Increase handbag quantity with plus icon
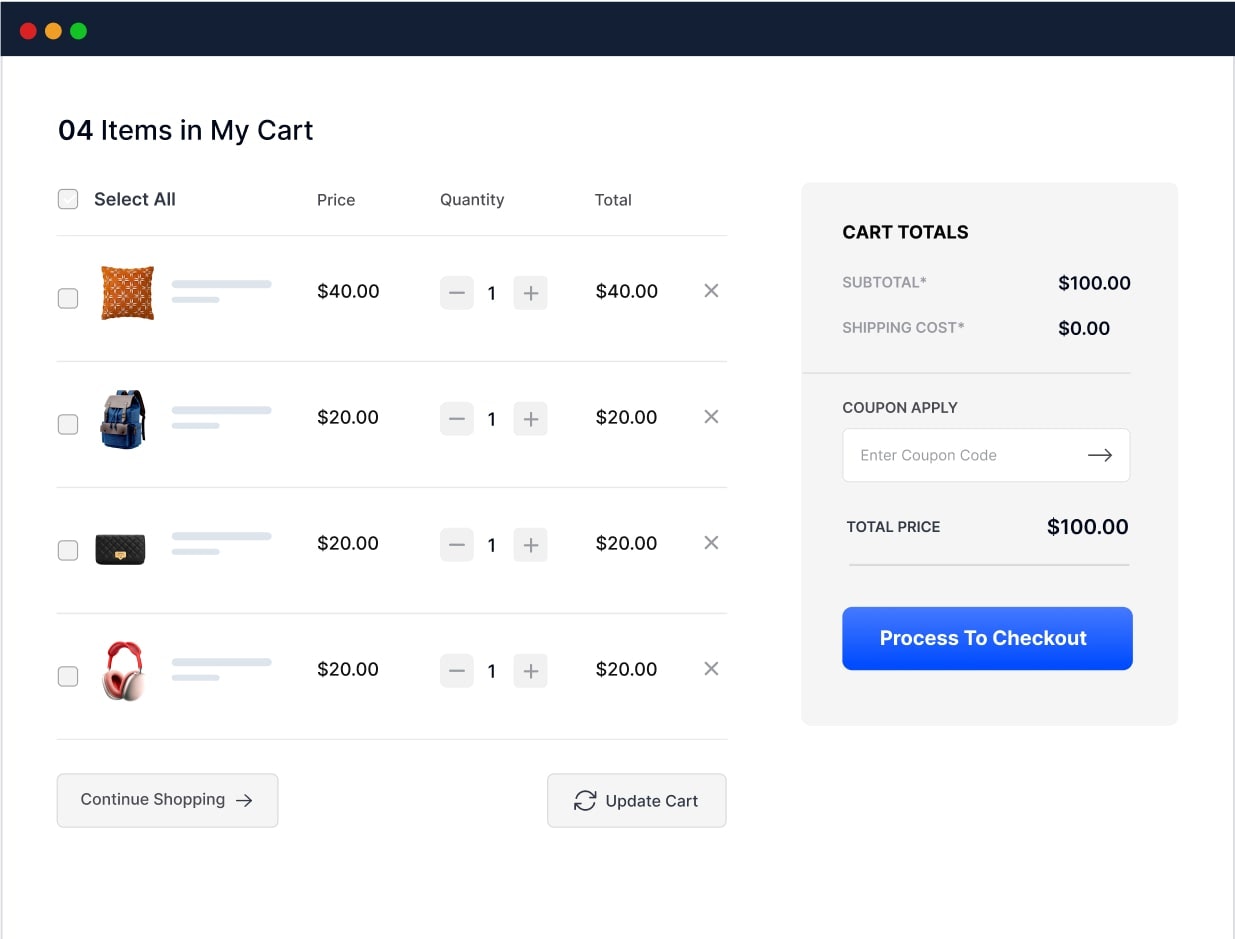Image resolution: width=1235 pixels, height=939 pixels. [x=531, y=544]
